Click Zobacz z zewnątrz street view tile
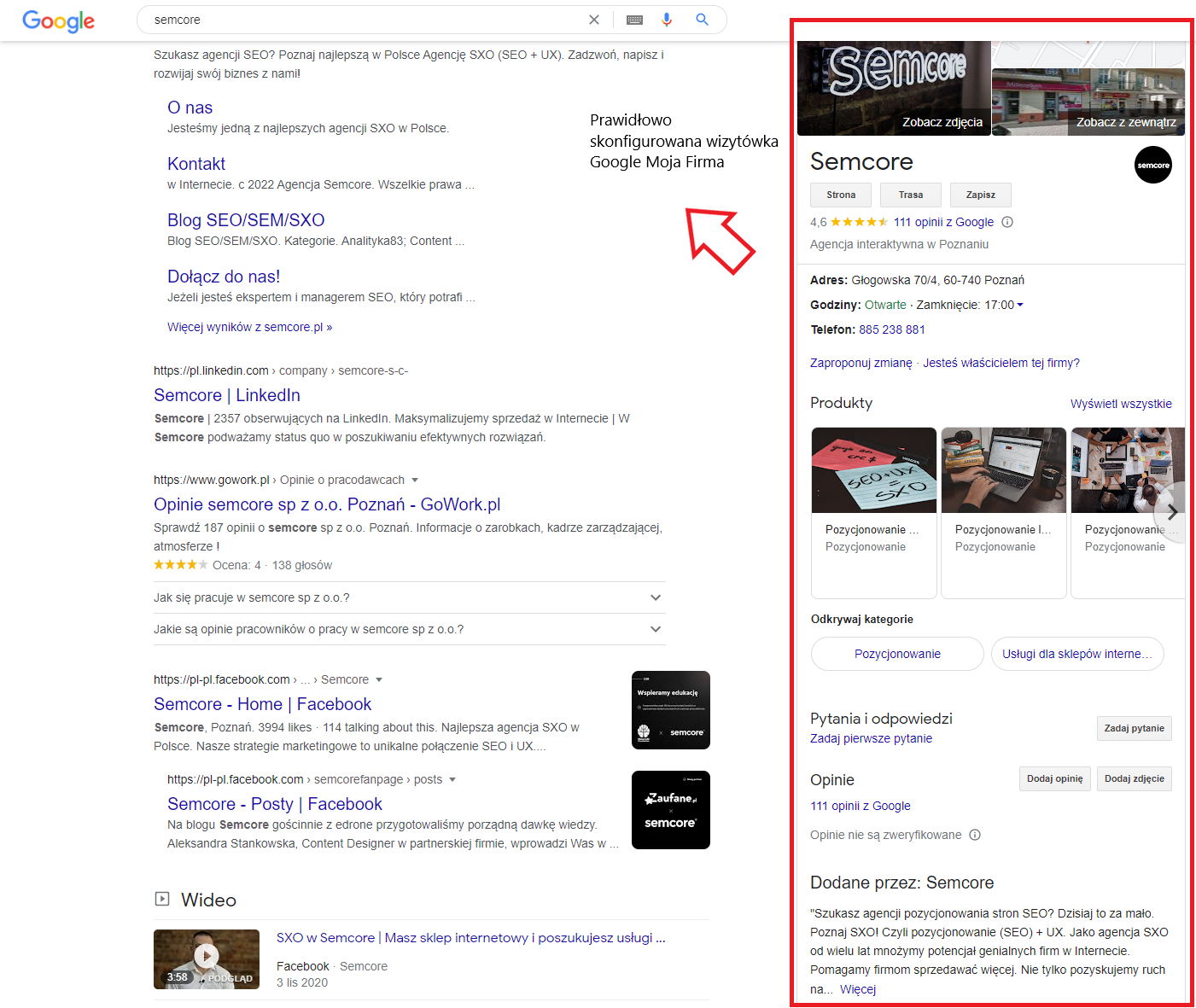The image size is (1196, 1008). point(1088,102)
